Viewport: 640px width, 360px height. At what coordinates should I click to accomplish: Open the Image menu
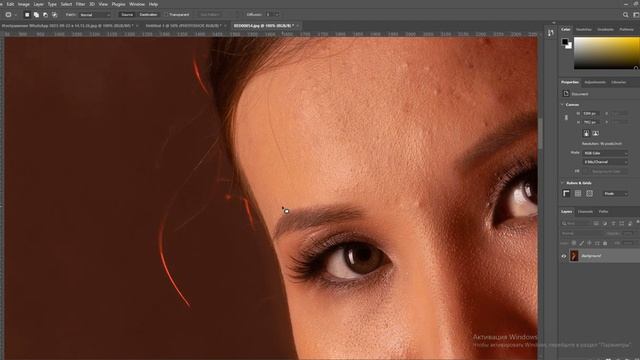click(24, 4)
